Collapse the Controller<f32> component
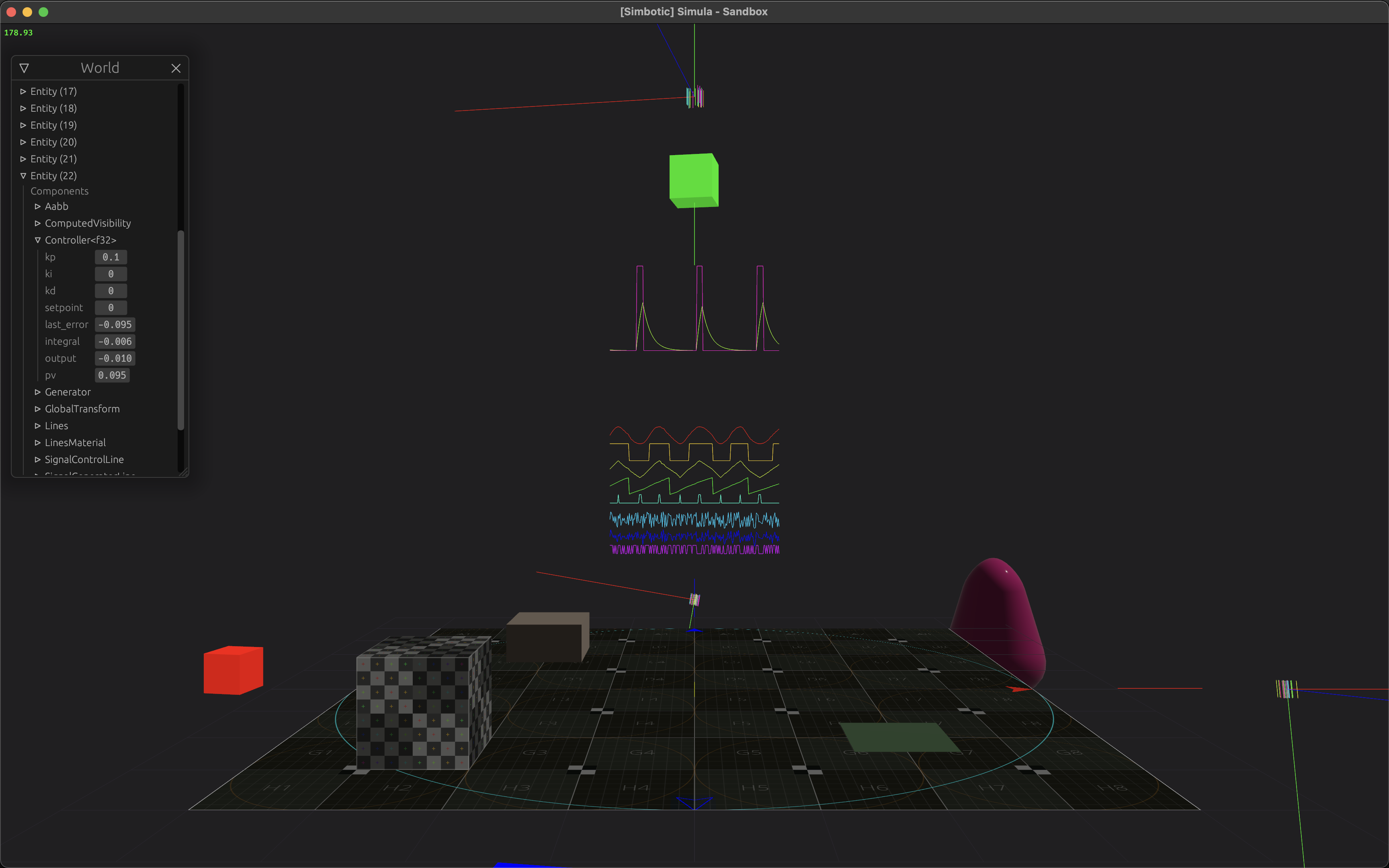The image size is (1389, 868). [x=37, y=240]
